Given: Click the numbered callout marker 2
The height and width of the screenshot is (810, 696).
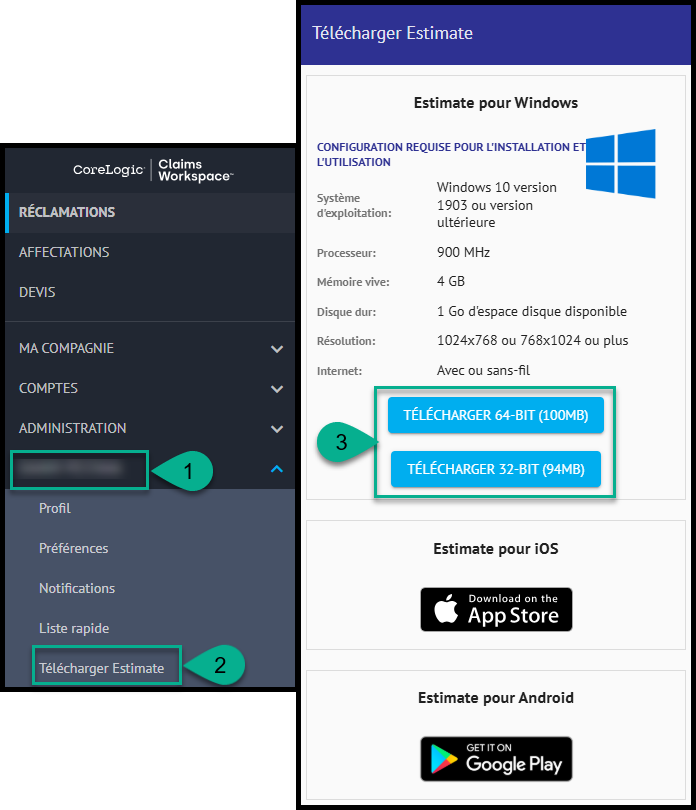Looking at the screenshot, I should coord(216,665).
